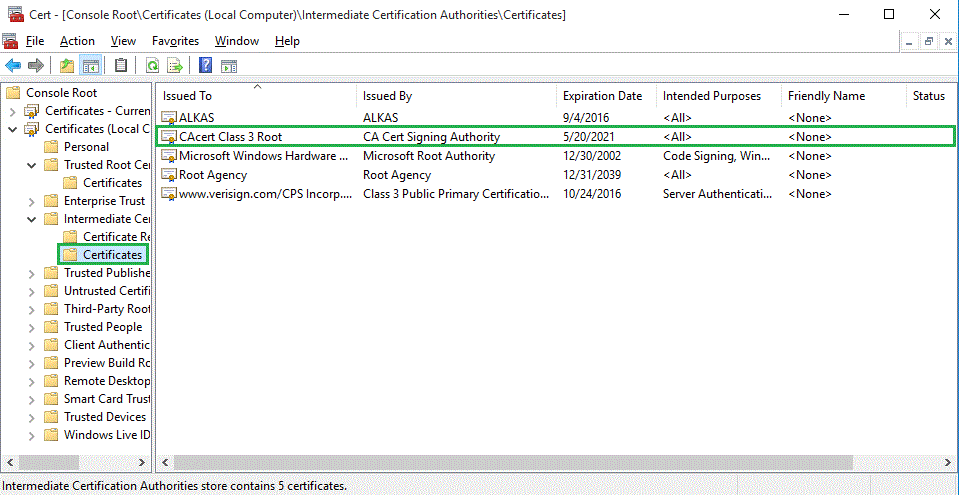Click the ALKAS certificate icon
The image size is (959, 495).
168,118
